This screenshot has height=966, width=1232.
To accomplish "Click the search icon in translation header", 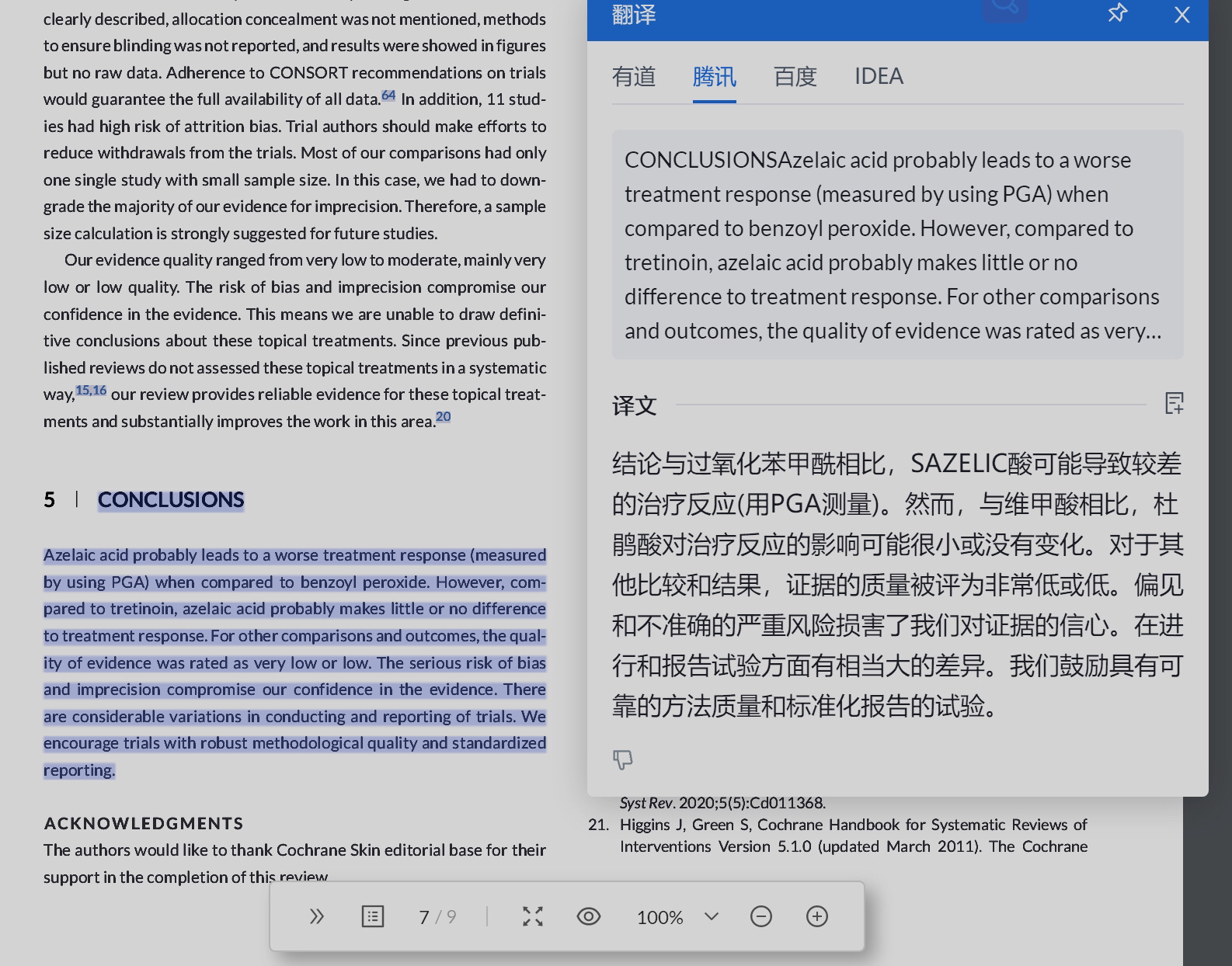I will pyautogui.click(x=1004, y=8).
